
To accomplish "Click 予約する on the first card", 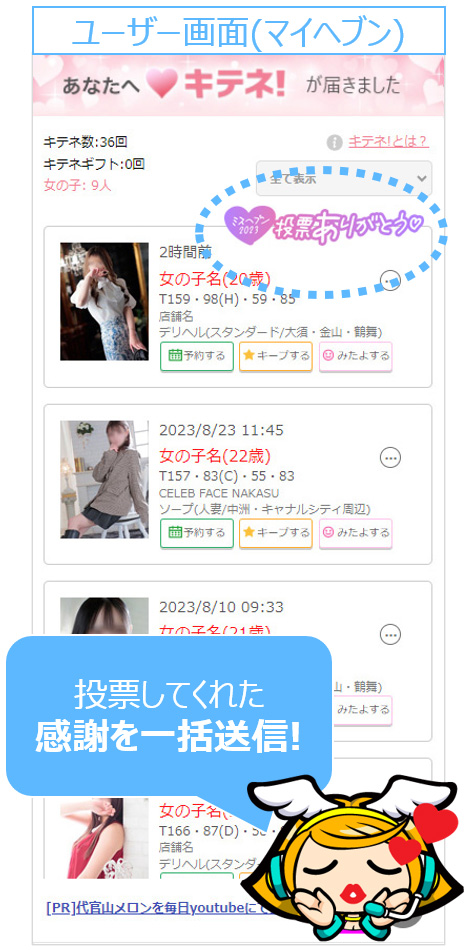I will click(x=196, y=356).
